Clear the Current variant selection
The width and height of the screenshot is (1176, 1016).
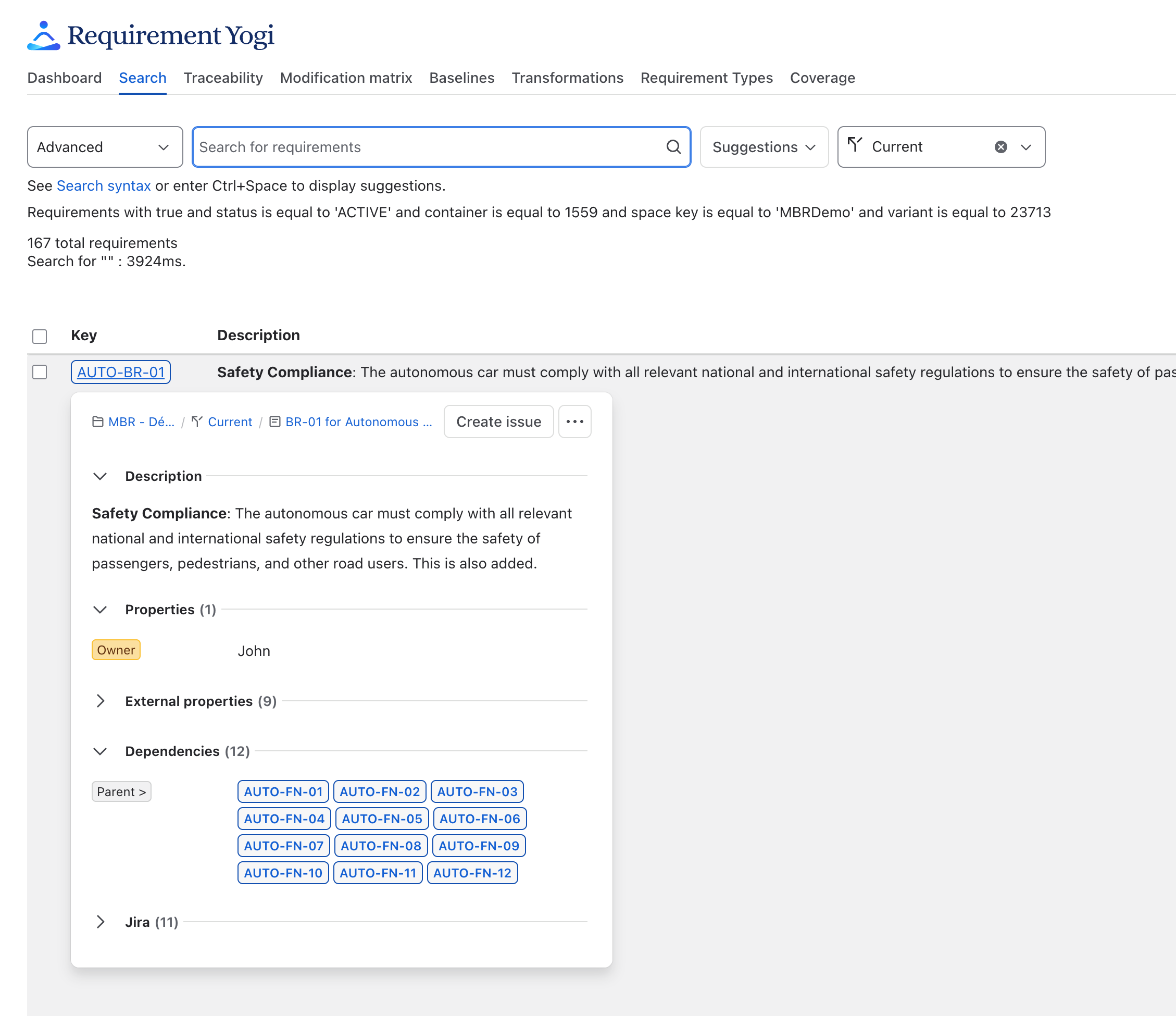[1000, 147]
